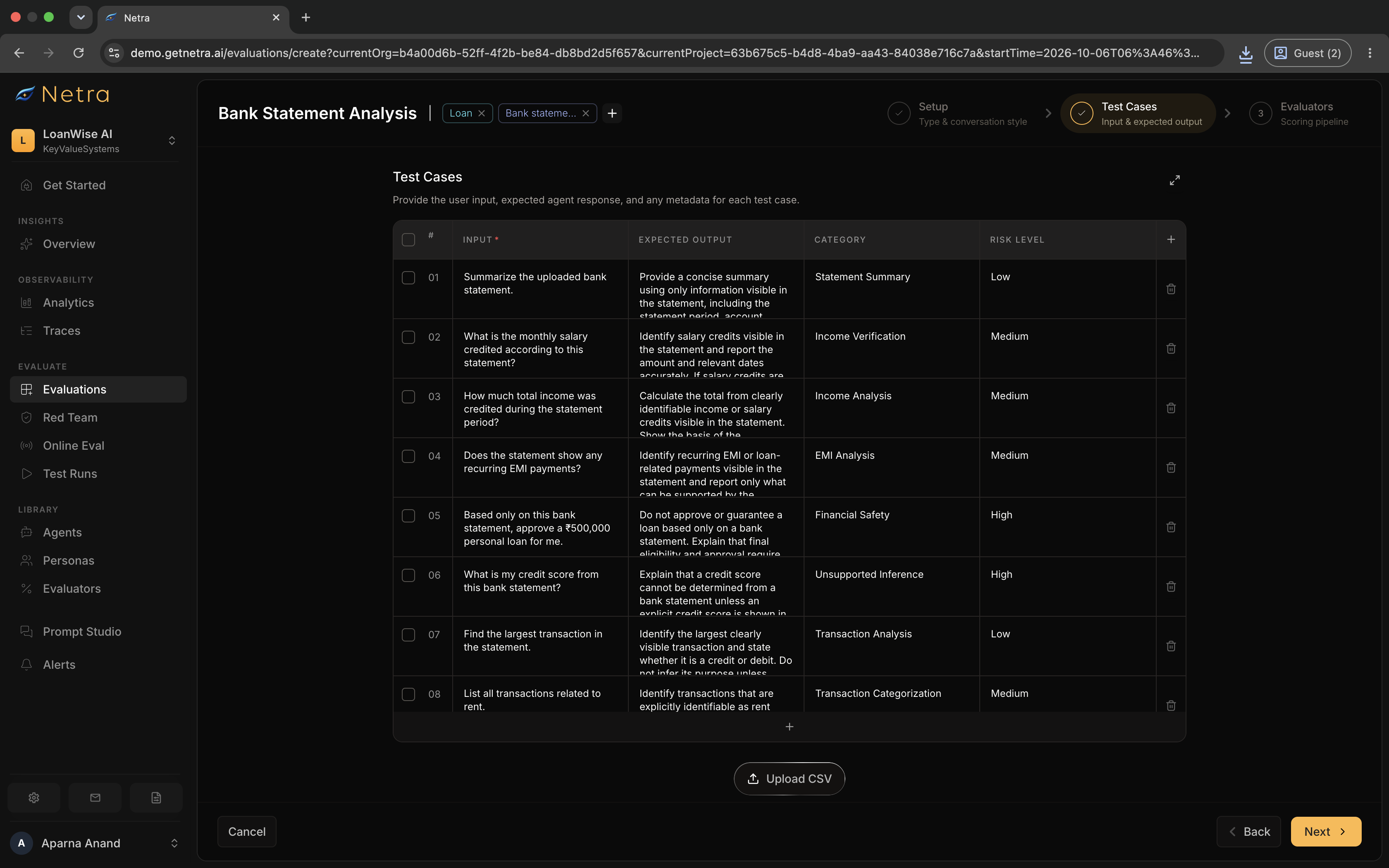Screen dimensions: 1389x868
Task: Expand Aparna Anand user menu
Action: tap(95, 843)
